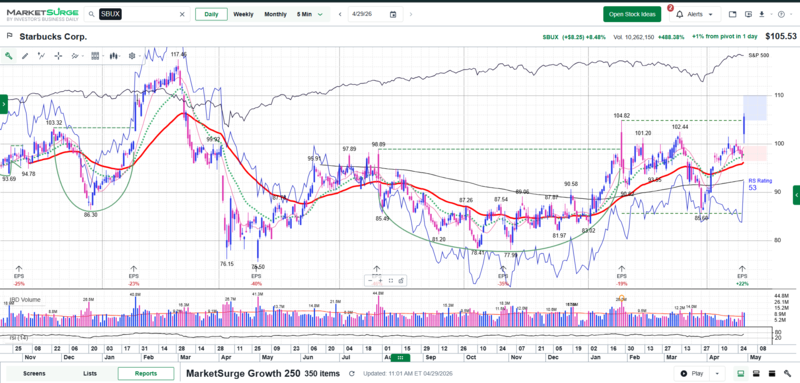
Task: Select the full panel layout icon
Action: [x=772, y=373]
